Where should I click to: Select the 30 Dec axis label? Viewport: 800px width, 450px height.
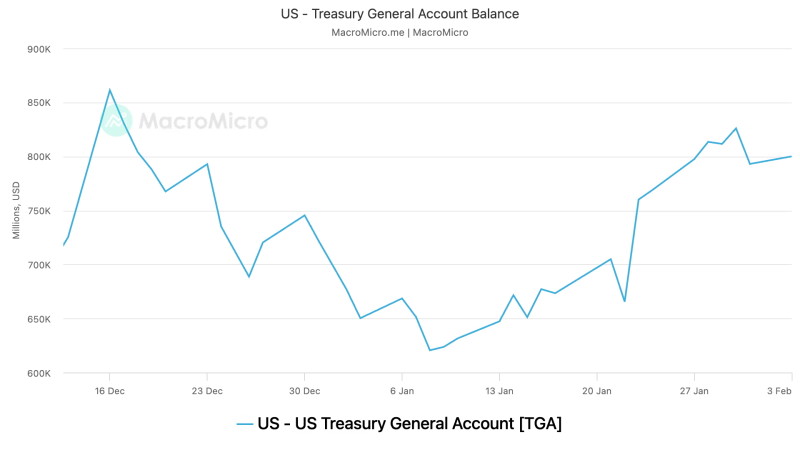click(x=305, y=391)
